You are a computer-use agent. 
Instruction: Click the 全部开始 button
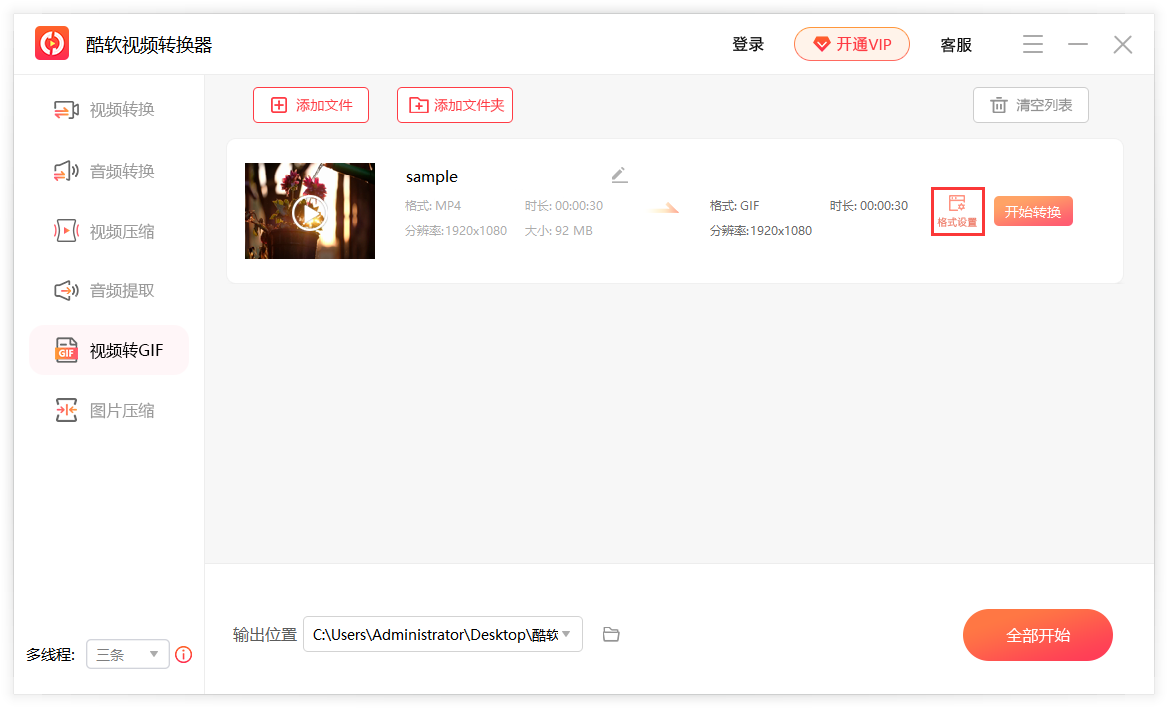tap(1038, 635)
